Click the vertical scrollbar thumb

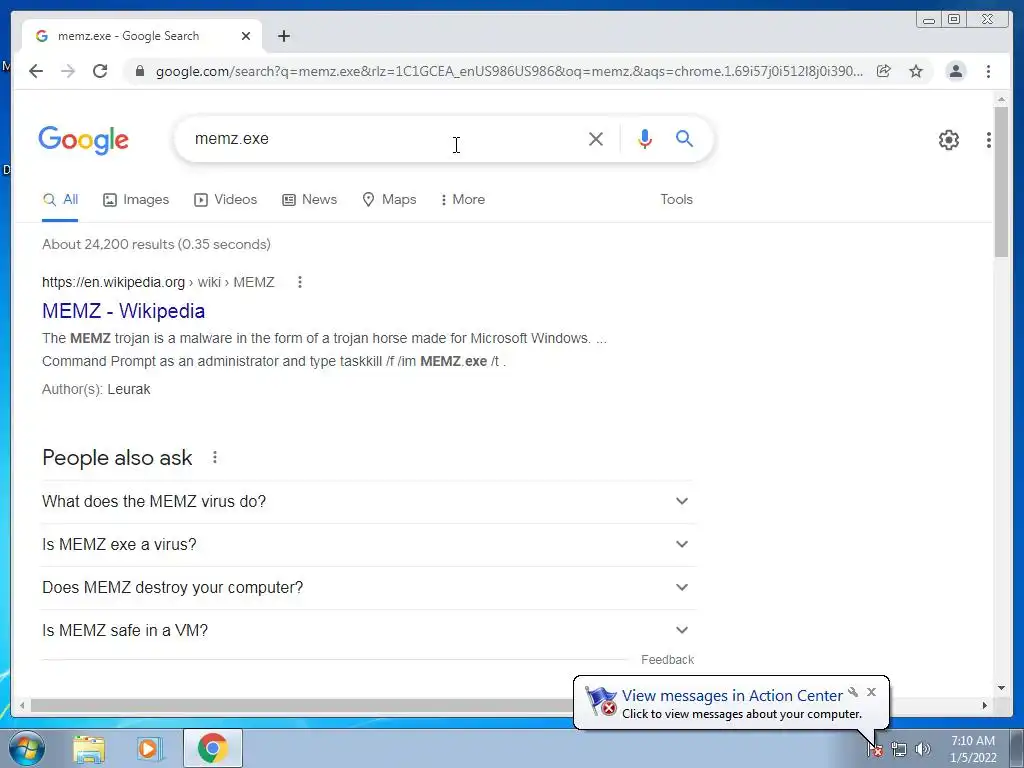tap(1001, 182)
